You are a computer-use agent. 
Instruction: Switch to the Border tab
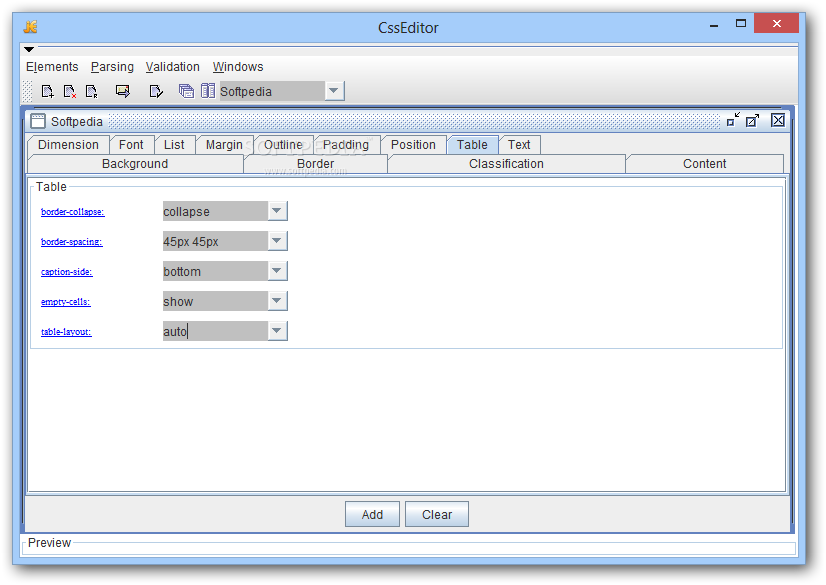(x=316, y=164)
